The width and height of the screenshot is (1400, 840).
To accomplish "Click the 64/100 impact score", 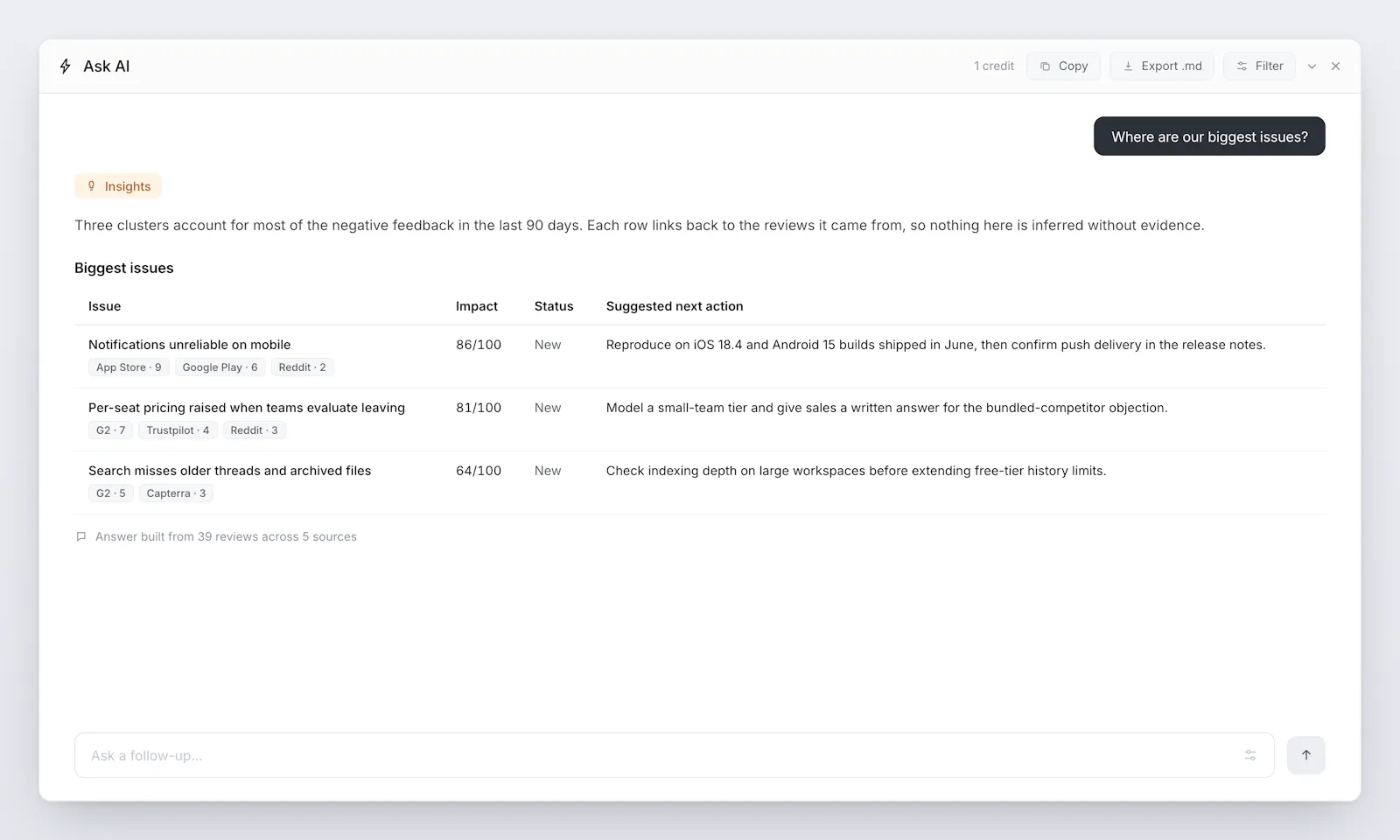I will tap(479, 471).
